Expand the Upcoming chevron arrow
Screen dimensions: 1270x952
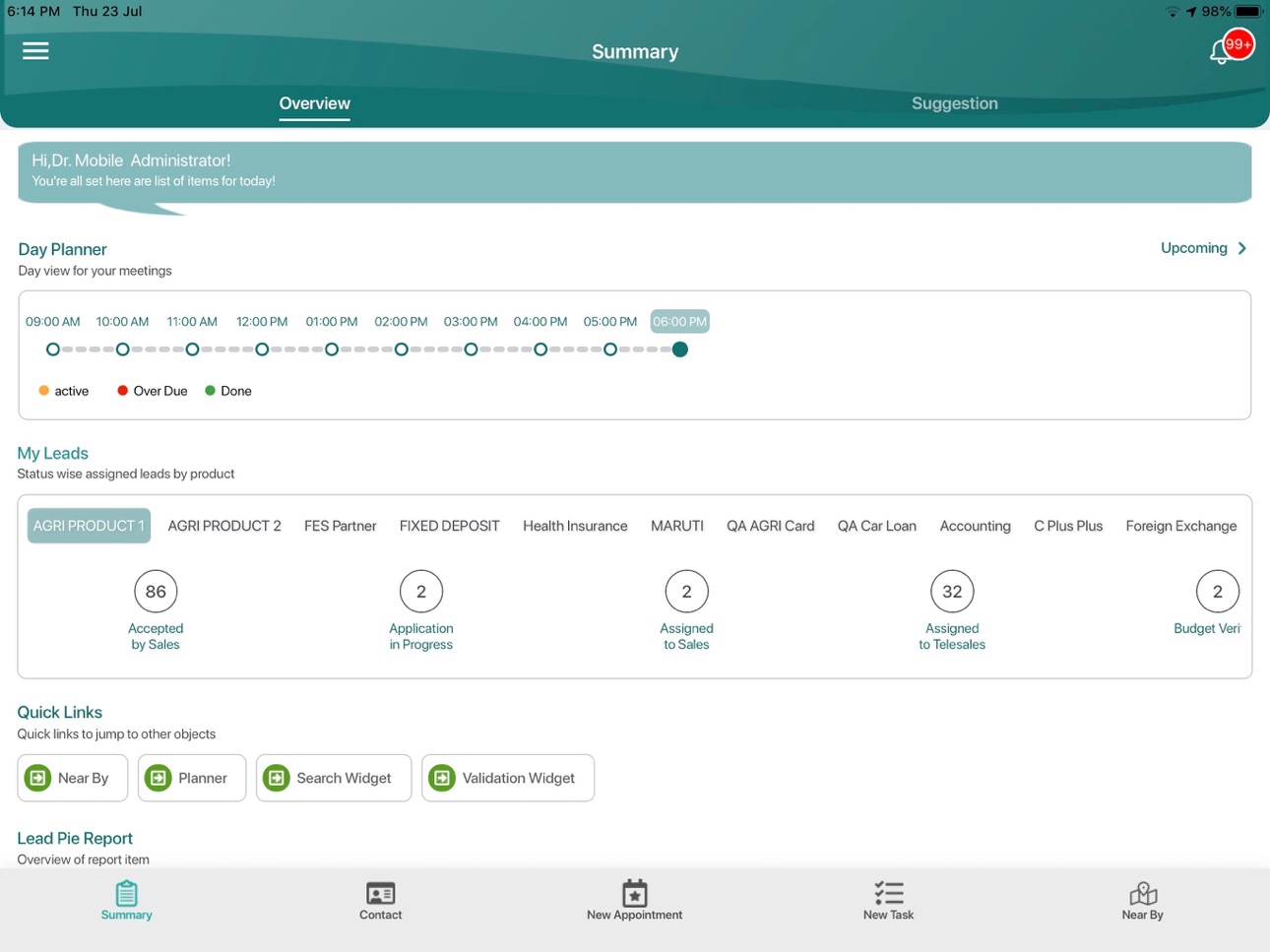1242,248
